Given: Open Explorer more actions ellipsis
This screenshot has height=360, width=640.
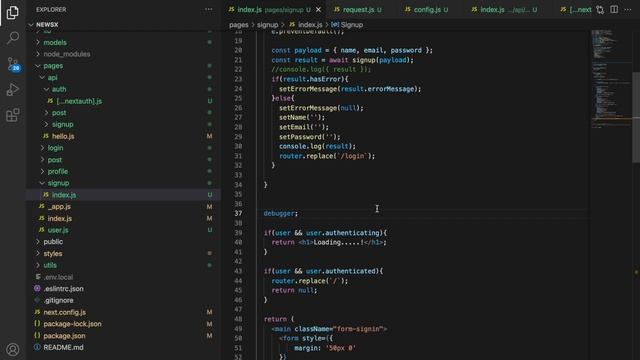Looking at the screenshot, I should 209,9.
